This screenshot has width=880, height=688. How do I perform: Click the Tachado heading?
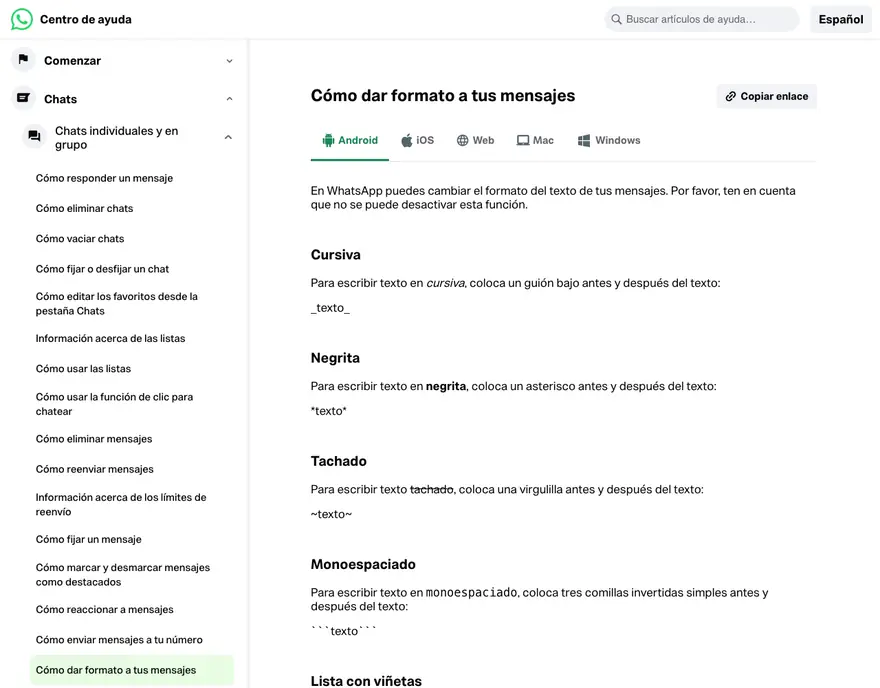pyautogui.click(x=338, y=461)
